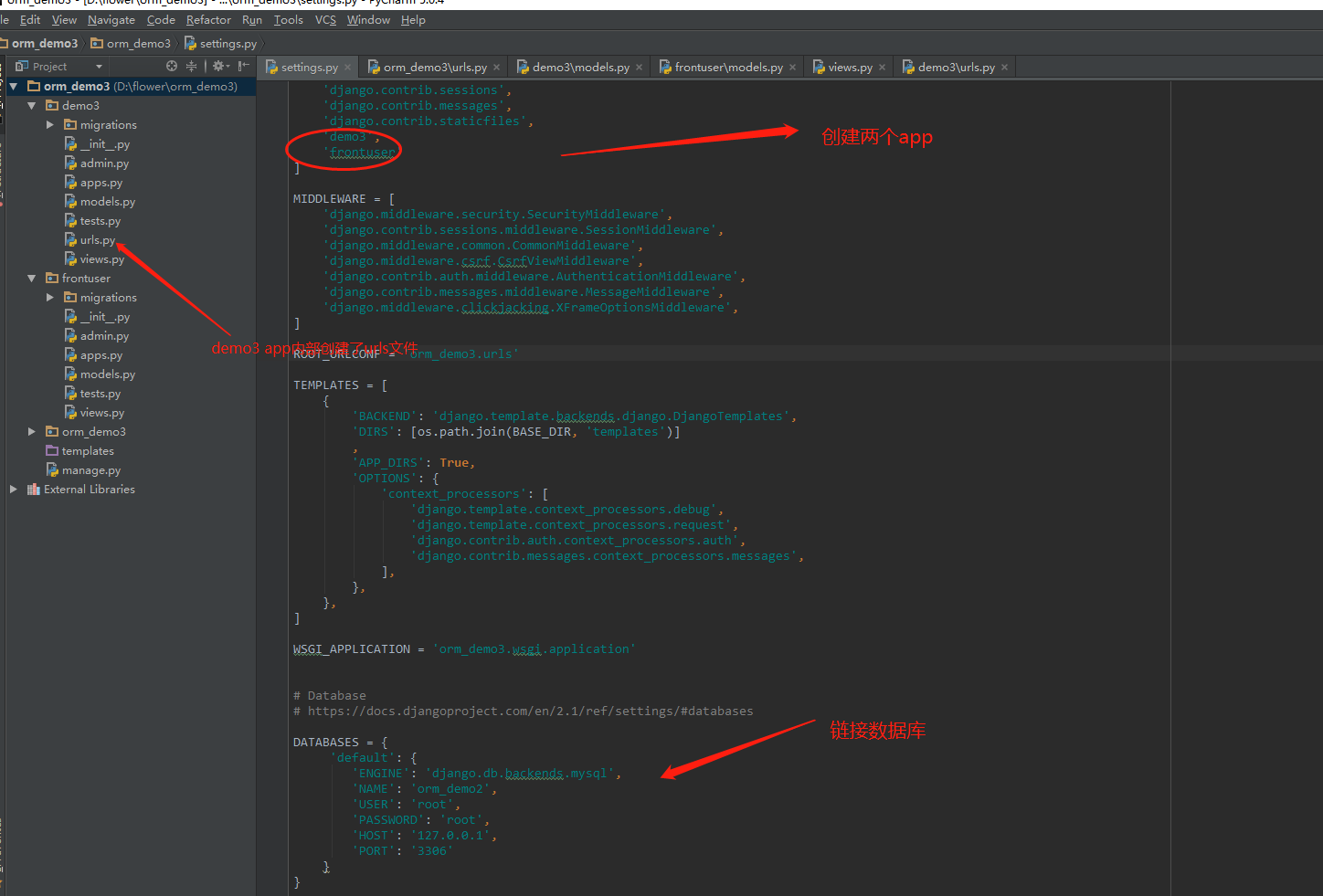Open the Edit menu

click(30, 20)
